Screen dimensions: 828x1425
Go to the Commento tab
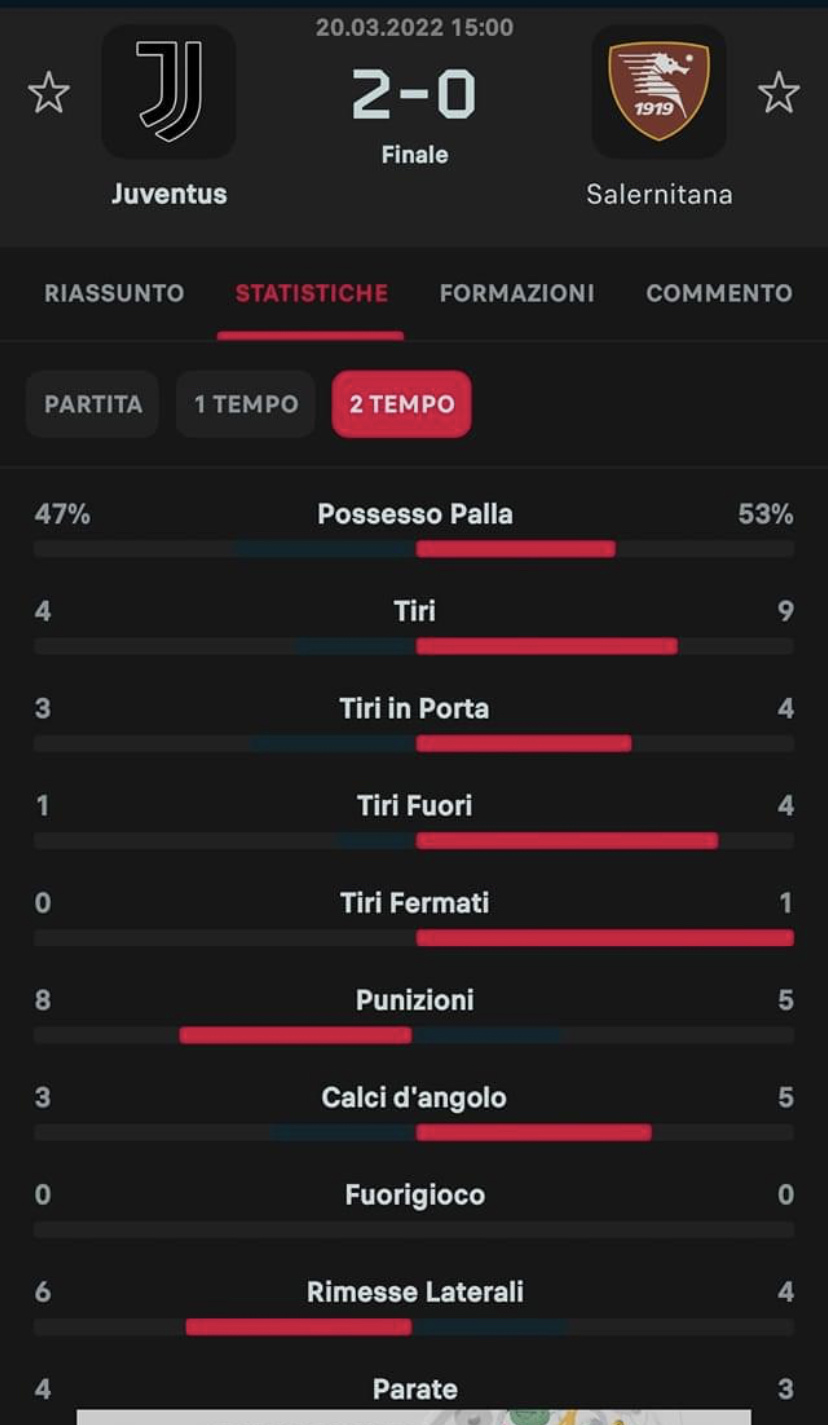(719, 293)
